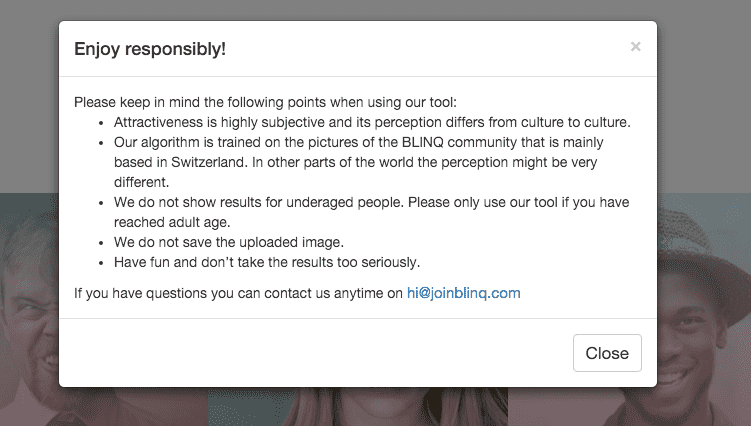This screenshot has height=426, width=751.
Task: Click the 'Please keep in mind' intro sentence
Action: click(x=265, y=102)
